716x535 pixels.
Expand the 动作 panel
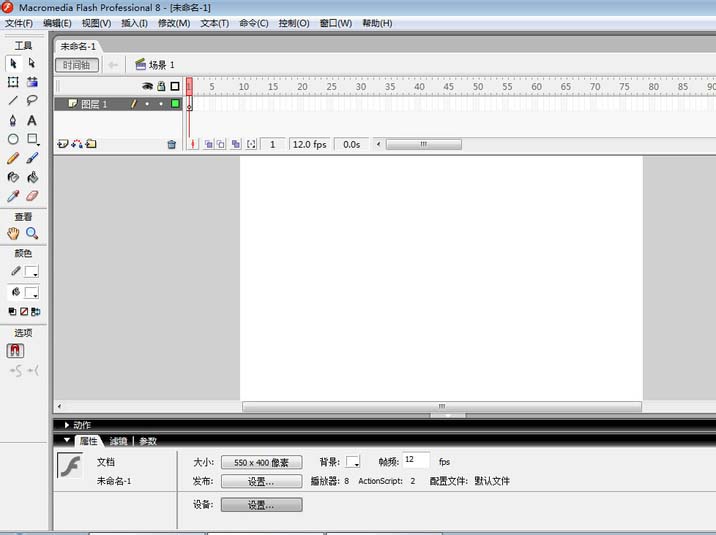pos(67,425)
